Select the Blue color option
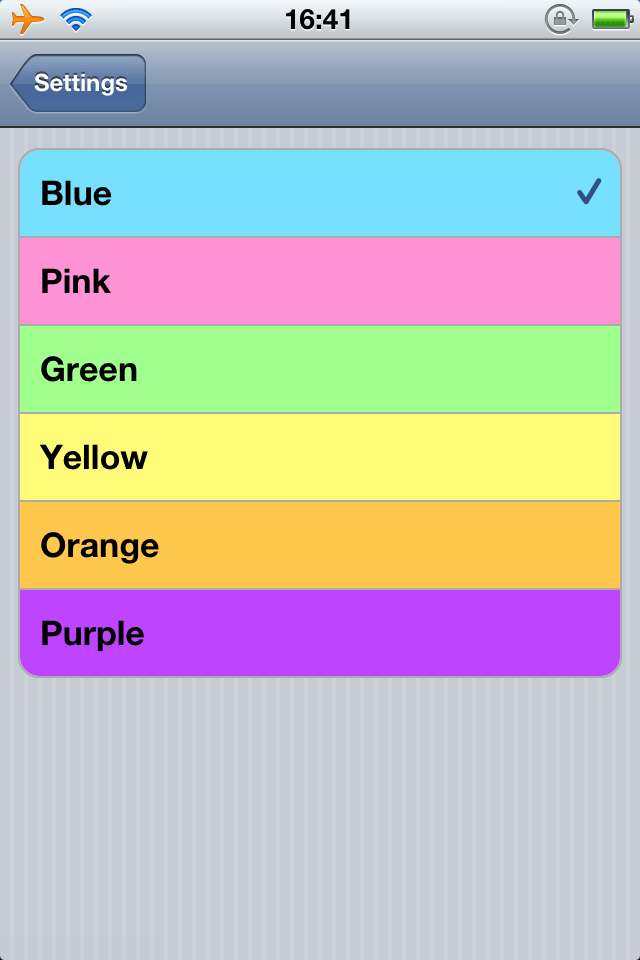 click(x=320, y=194)
